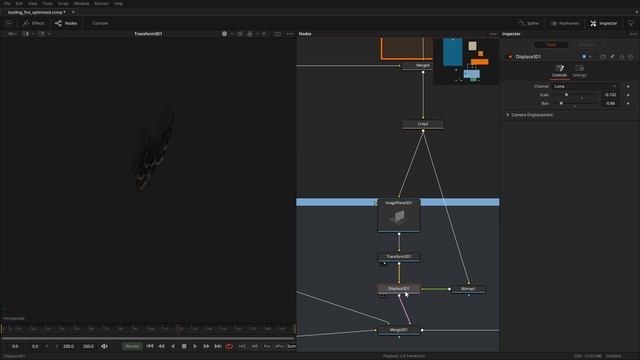Toggle the Displace3D1 enable switch

click(x=510, y=57)
